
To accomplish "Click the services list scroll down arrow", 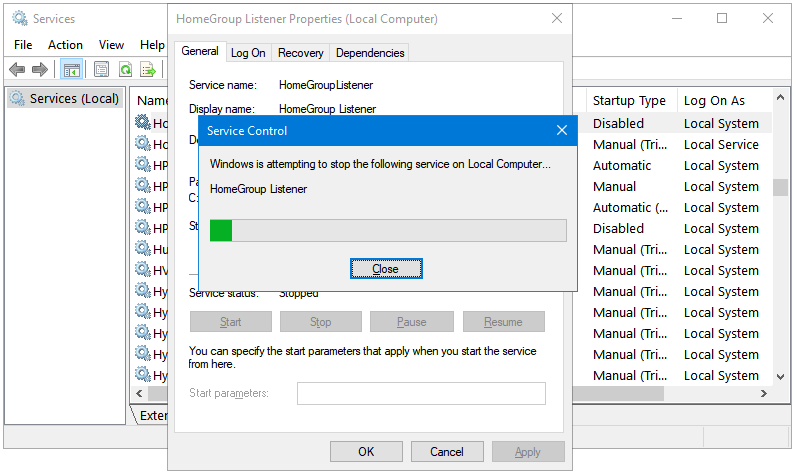I will (x=781, y=376).
